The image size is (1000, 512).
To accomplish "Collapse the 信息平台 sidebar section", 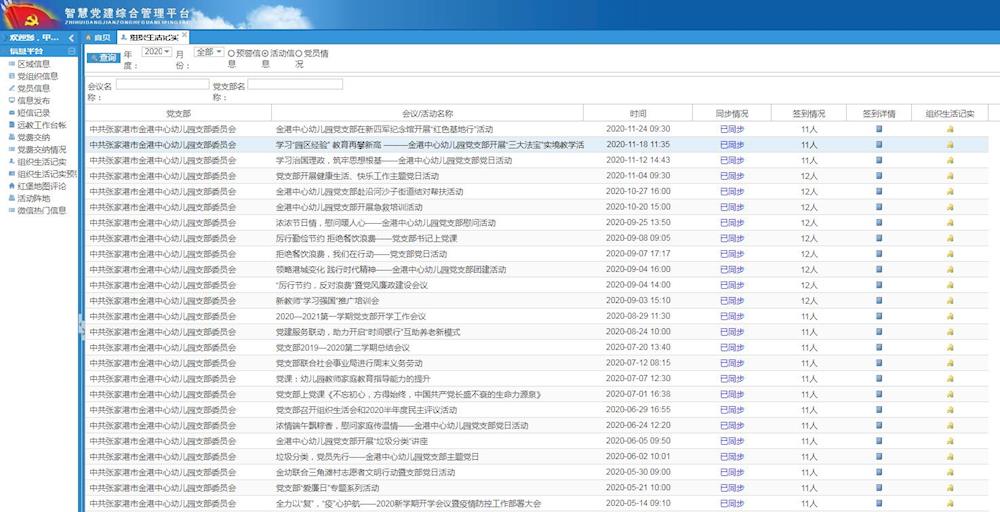I will click(71, 50).
